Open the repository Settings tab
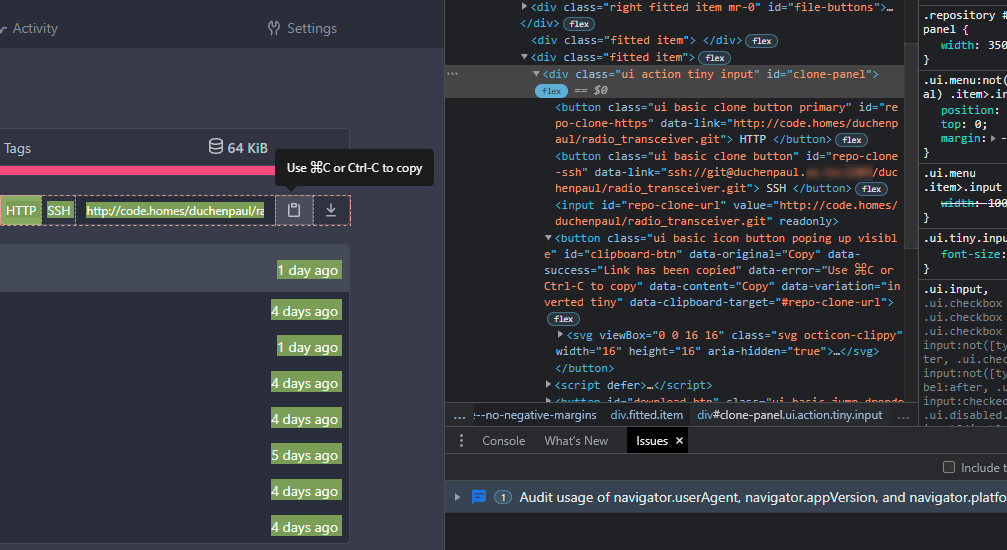This screenshot has width=1007, height=550. click(302, 28)
